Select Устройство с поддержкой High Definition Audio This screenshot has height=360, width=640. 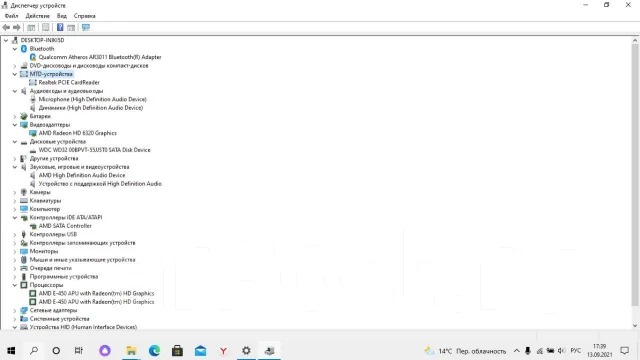point(100,184)
